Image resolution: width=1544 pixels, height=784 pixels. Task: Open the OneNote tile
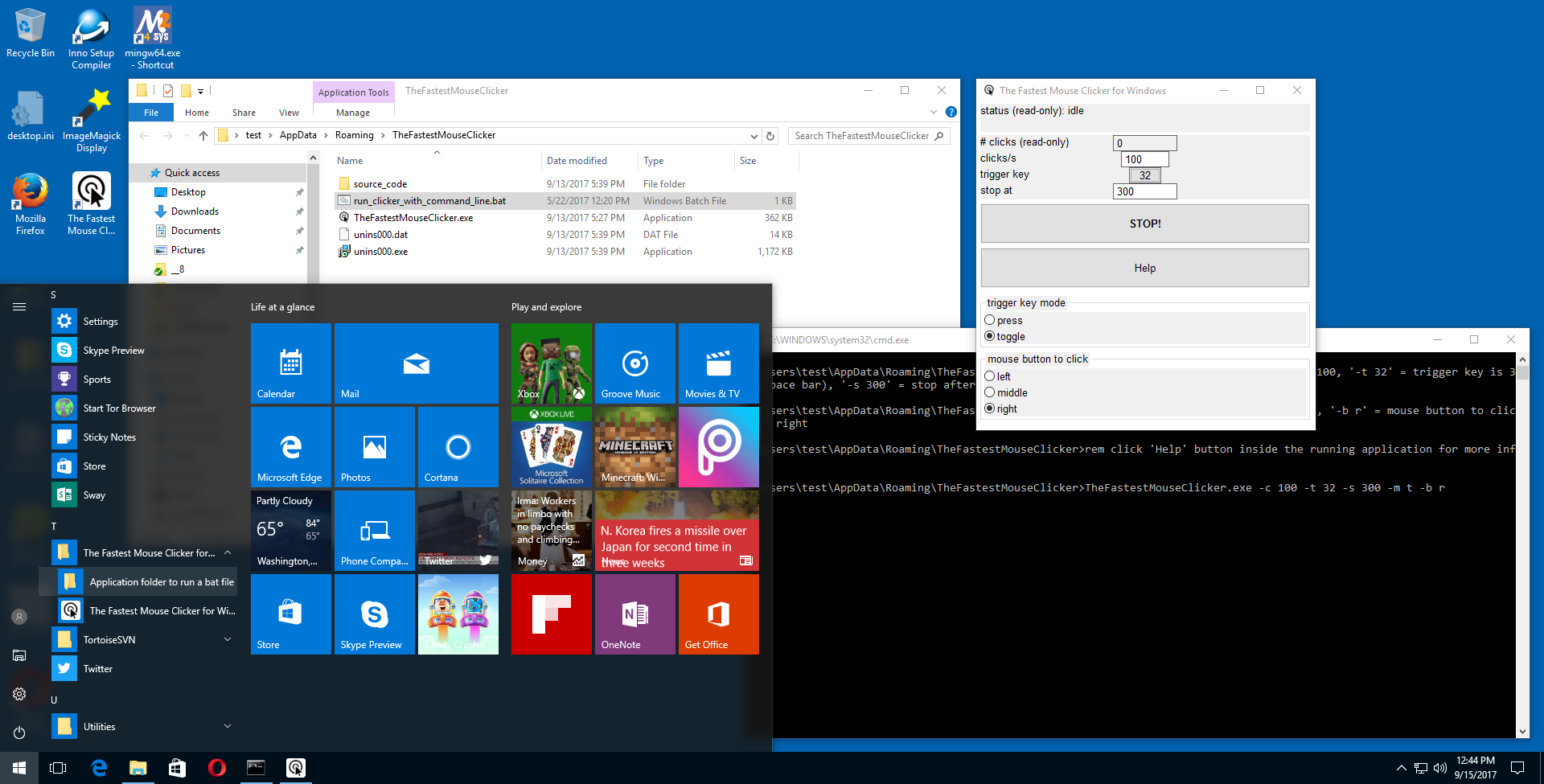[x=635, y=614]
